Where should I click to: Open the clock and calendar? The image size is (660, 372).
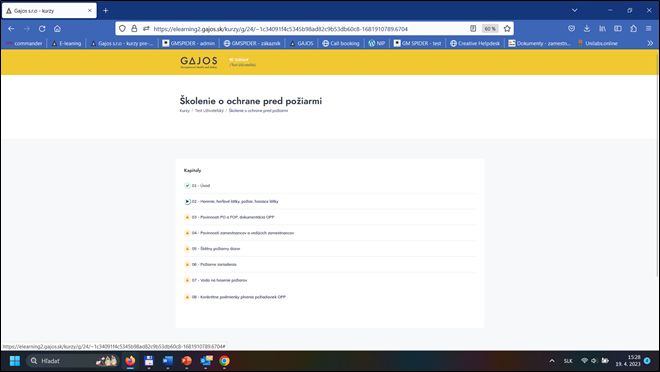coord(628,361)
